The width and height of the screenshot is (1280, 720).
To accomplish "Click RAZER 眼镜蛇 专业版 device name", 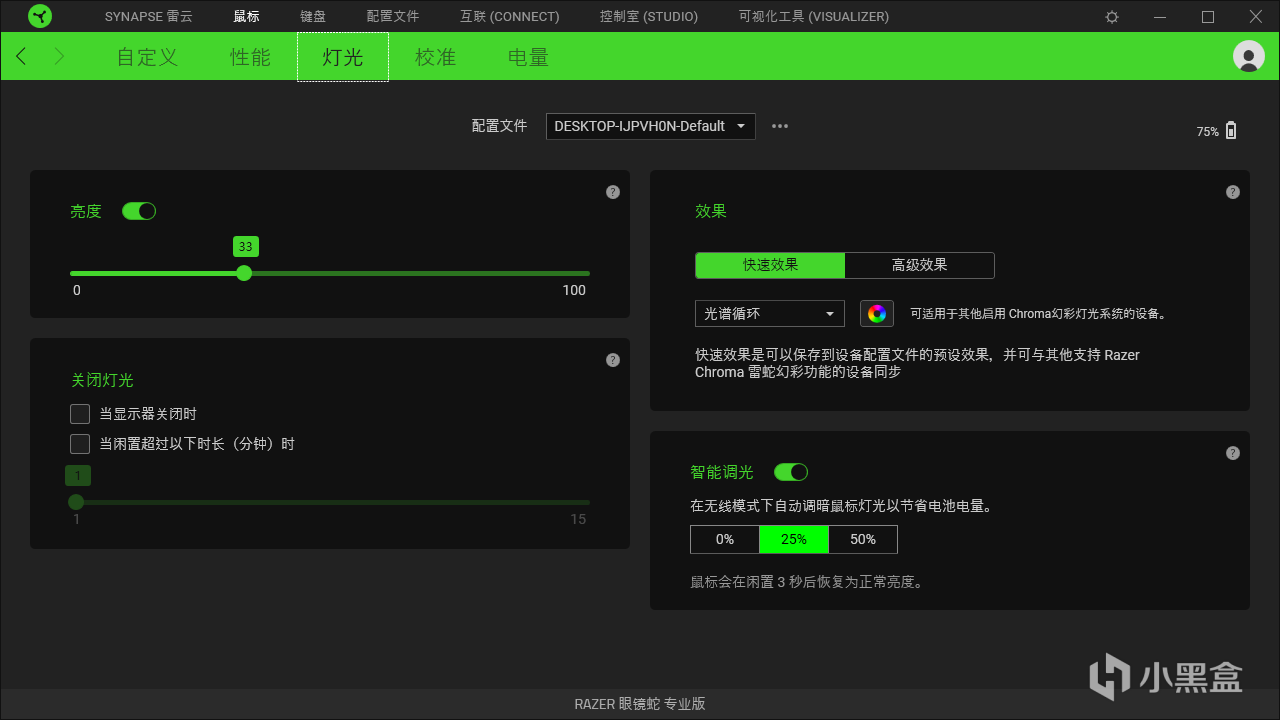I will [640, 704].
